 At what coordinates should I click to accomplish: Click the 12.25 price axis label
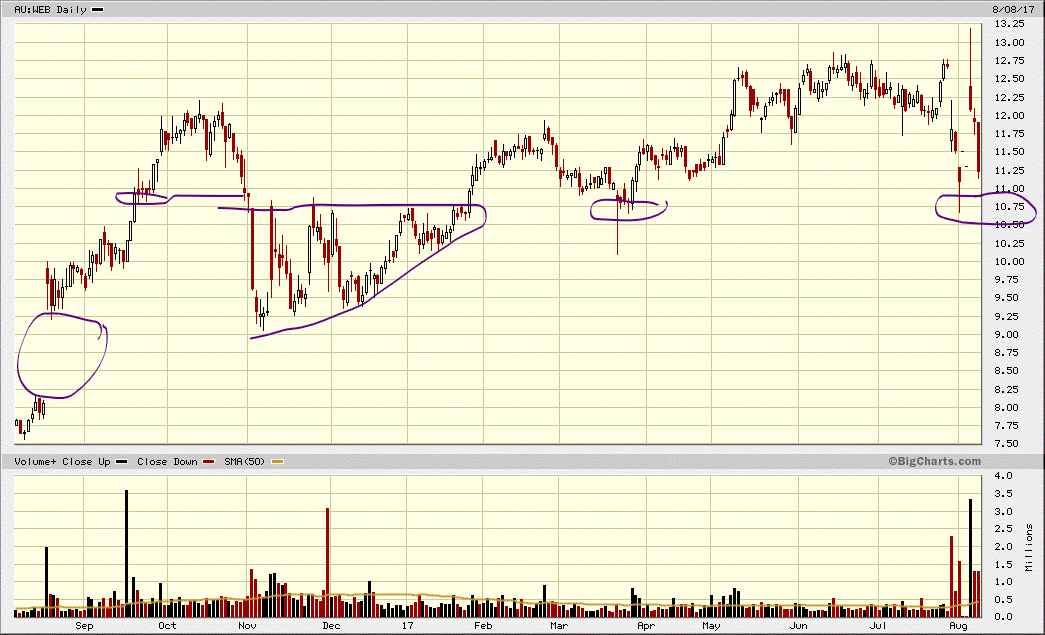[1009, 97]
